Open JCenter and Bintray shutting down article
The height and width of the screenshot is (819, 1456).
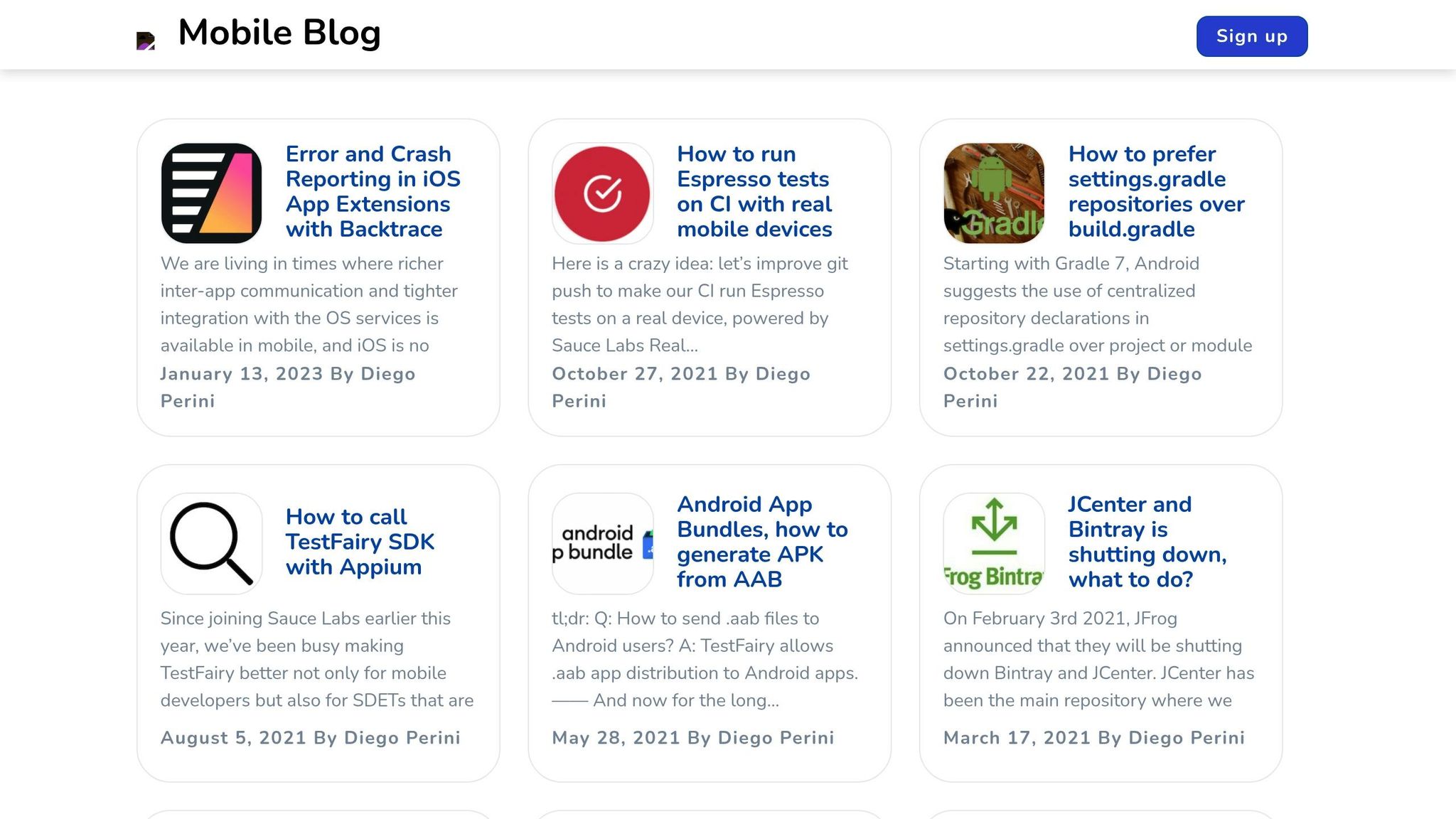(x=1147, y=542)
